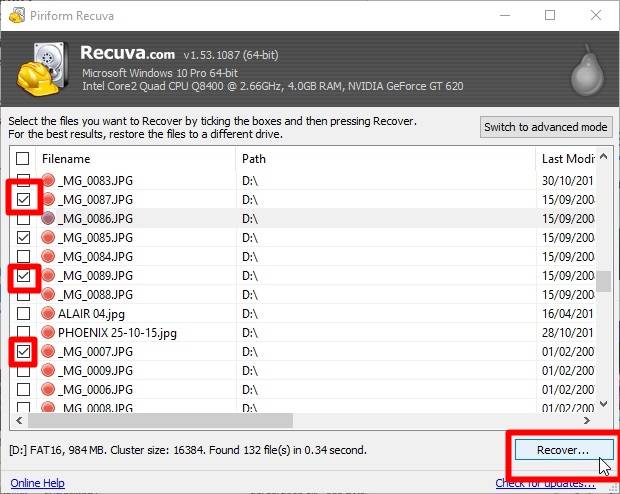Sort by the Filename column header
This screenshot has width=620, height=494.
136,159
